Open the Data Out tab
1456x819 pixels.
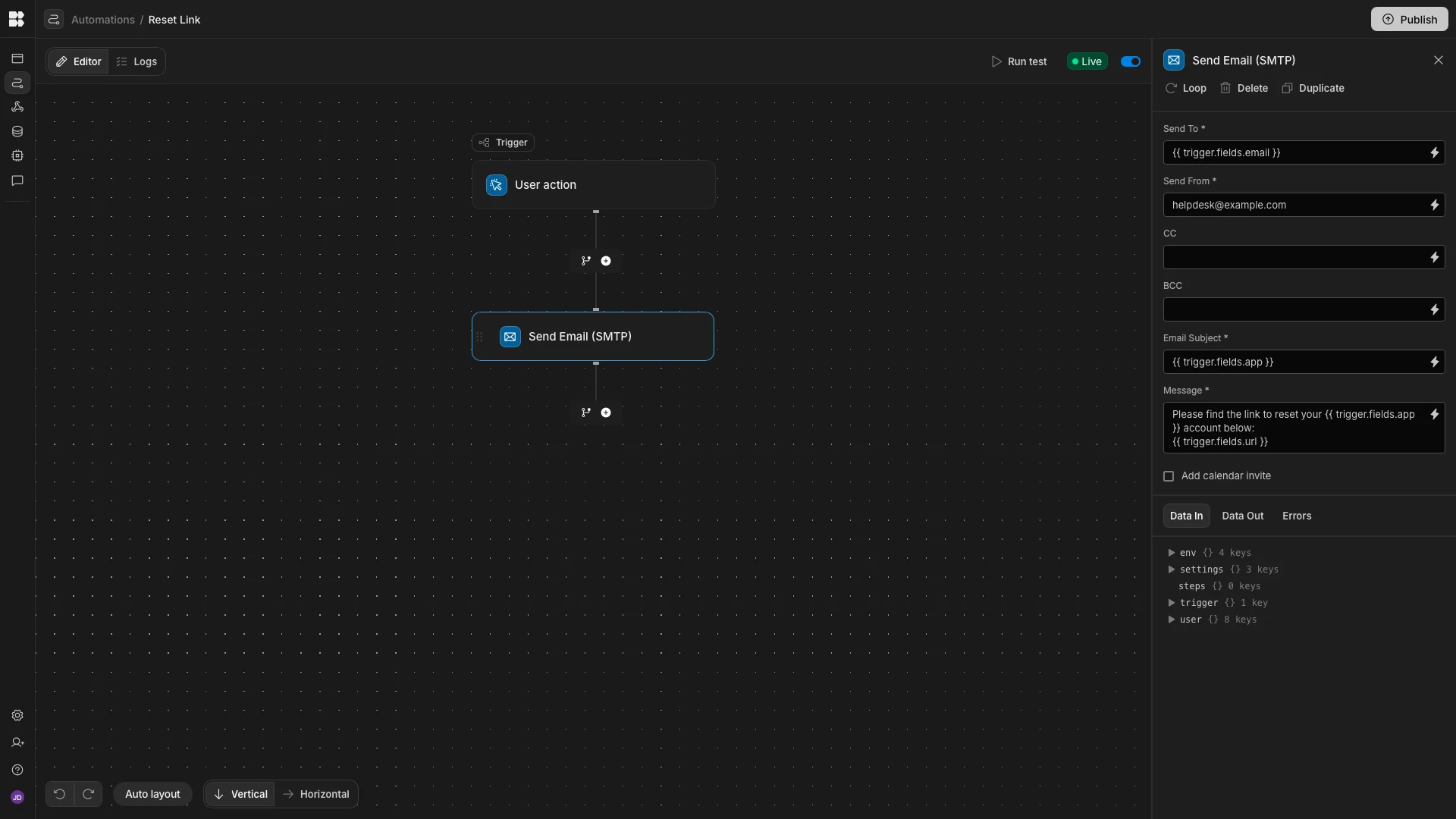pos(1242,516)
